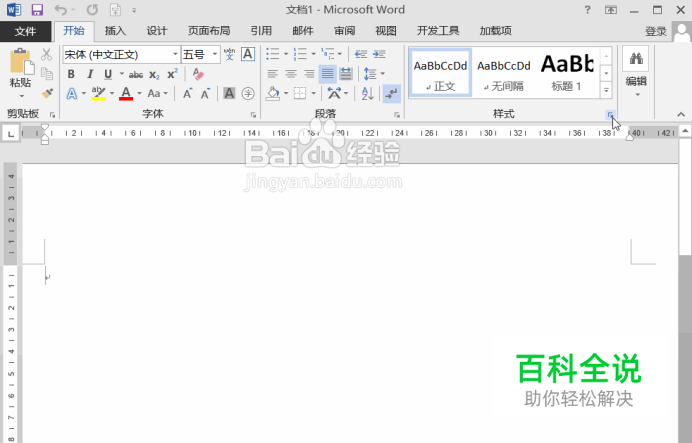692x443 pixels.
Task: Toggle Subscript x₂ formatting
Action: 154,75
